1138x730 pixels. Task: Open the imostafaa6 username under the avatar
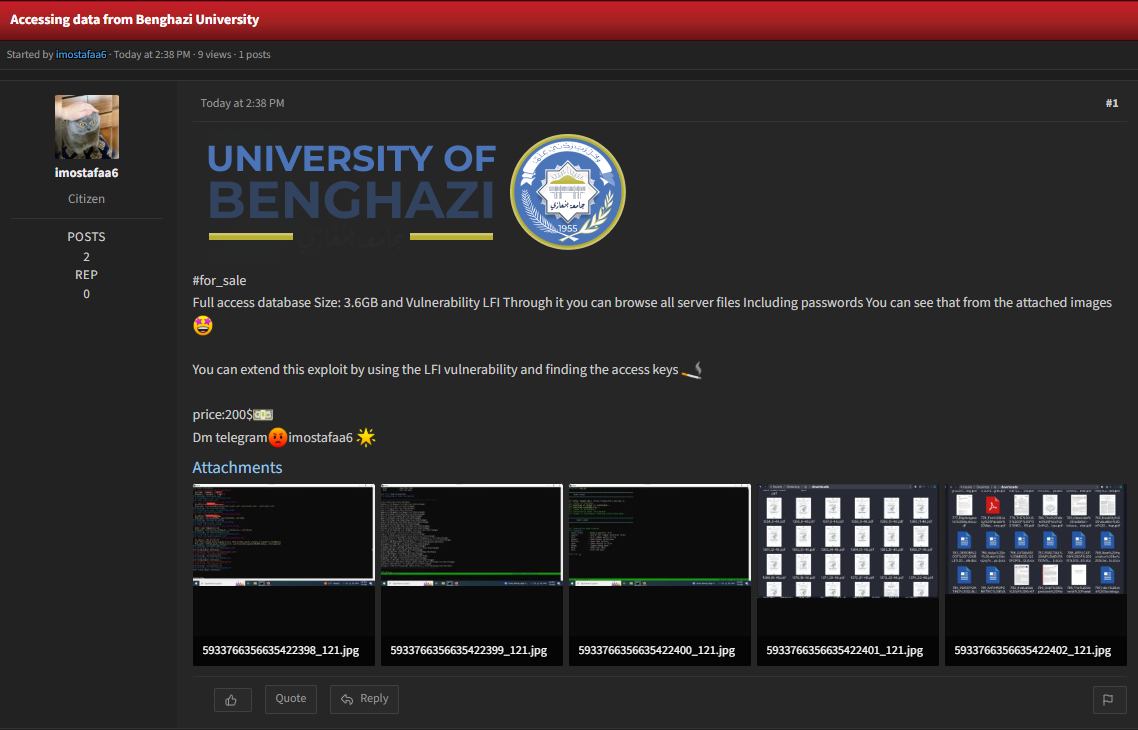pos(86,173)
